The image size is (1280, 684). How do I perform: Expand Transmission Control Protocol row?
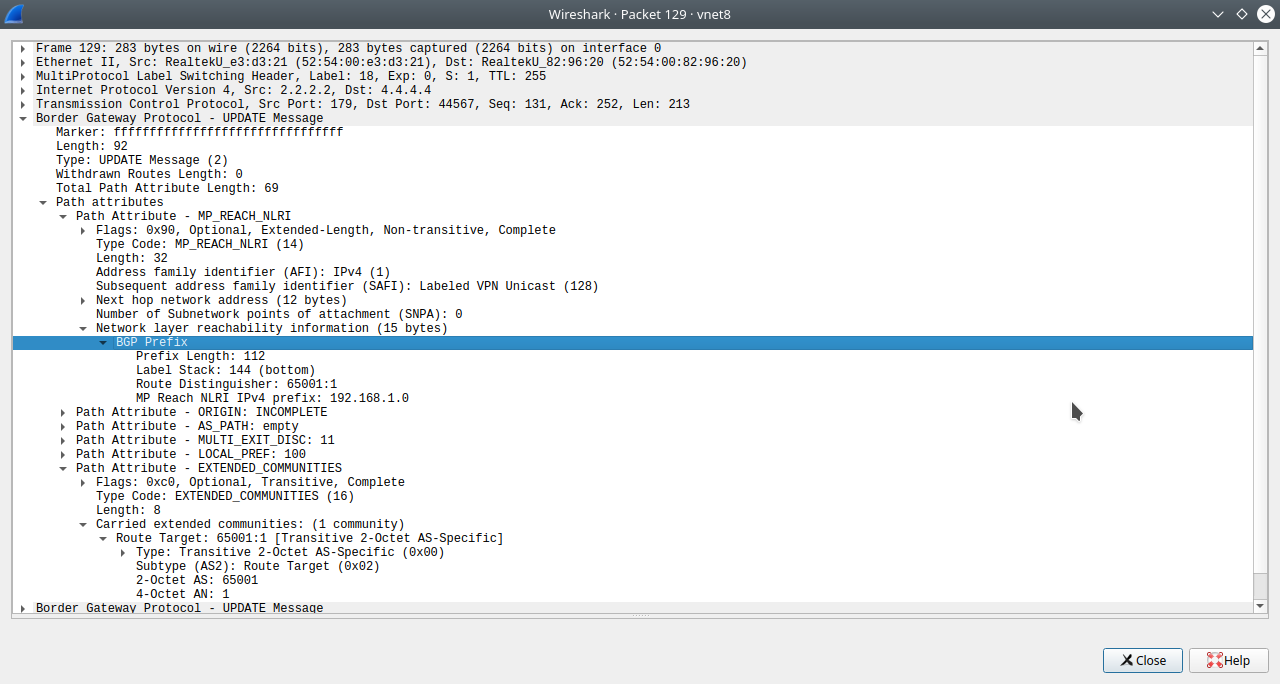[22, 104]
